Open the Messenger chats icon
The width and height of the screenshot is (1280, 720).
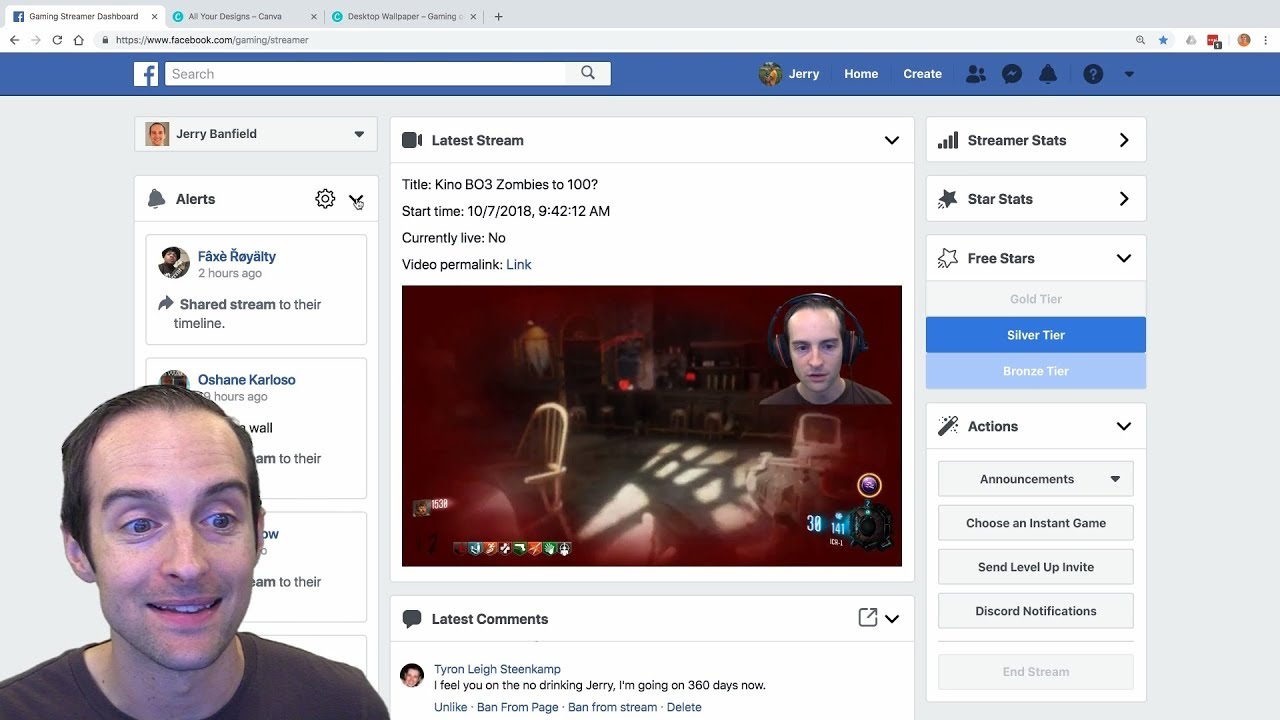tap(1012, 73)
